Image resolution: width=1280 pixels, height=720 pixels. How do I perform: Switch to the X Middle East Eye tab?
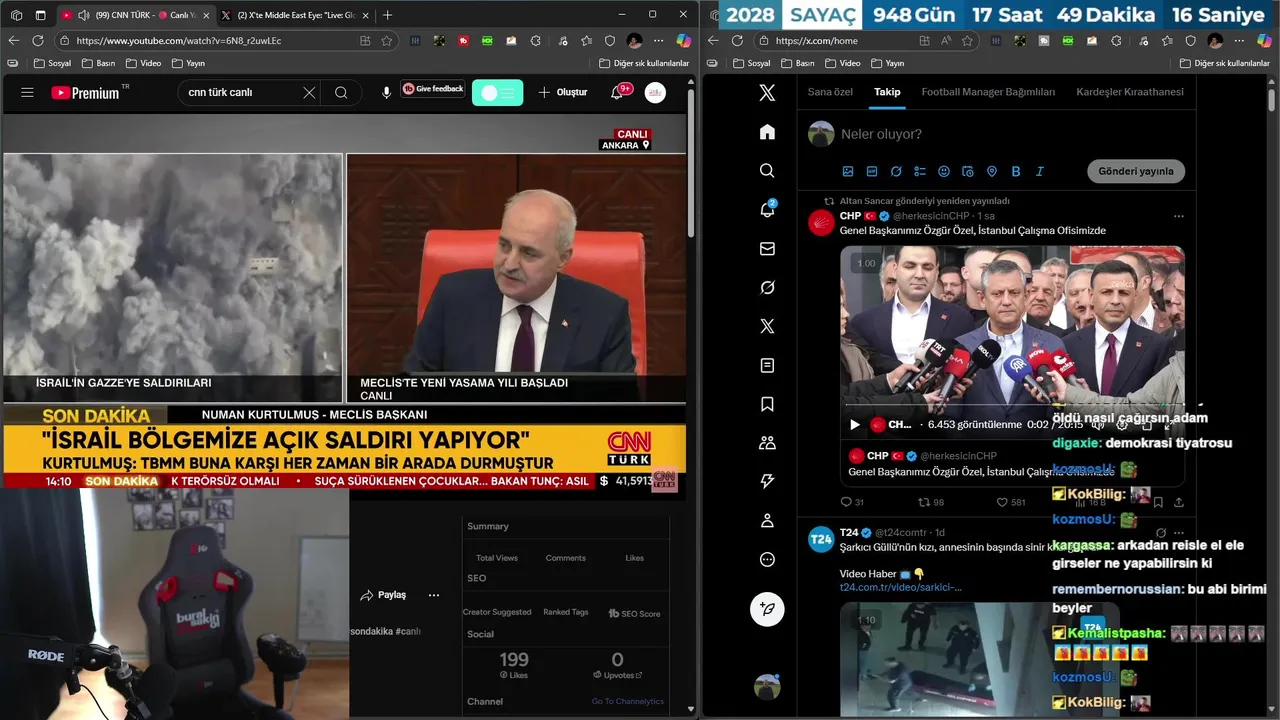pyautogui.click(x=296, y=15)
